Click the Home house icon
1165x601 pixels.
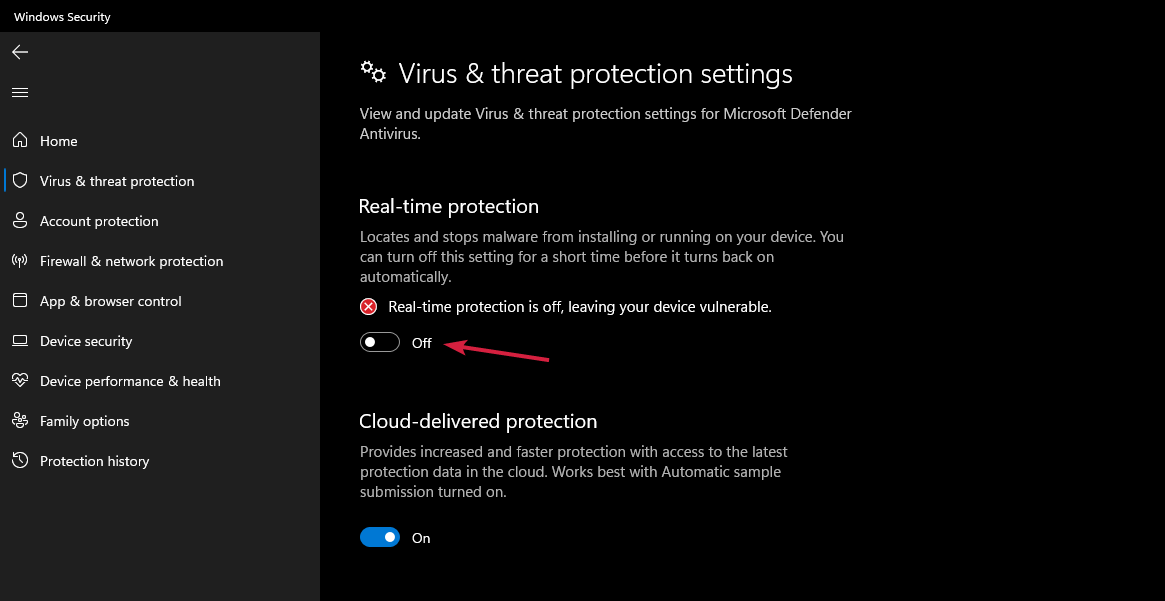pyautogui.click(x=20, y=141)
